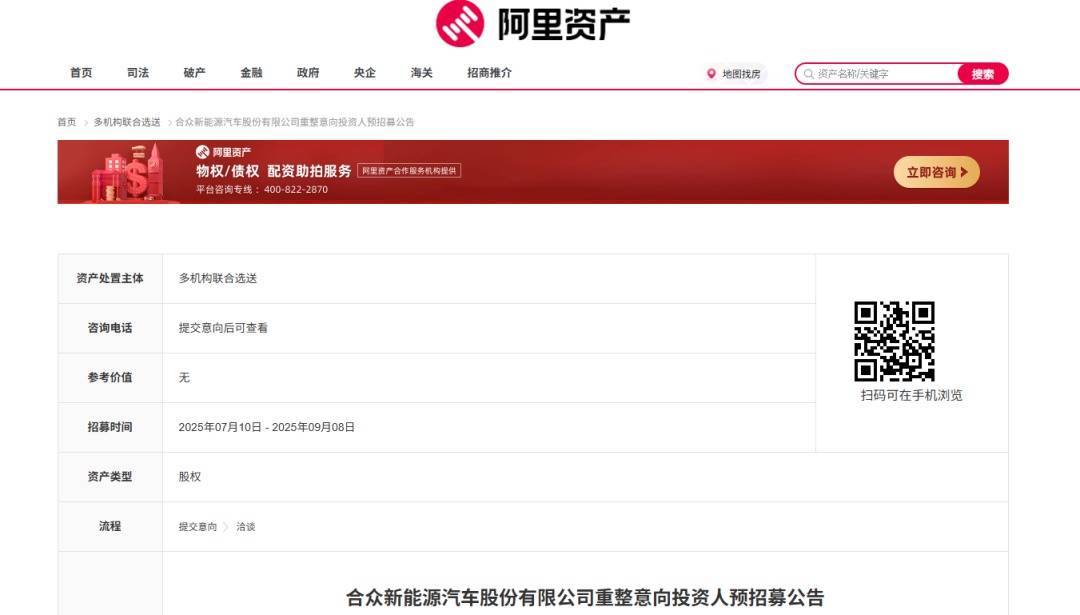Screen dimensions: 1080x615
Task: Open the 司法 nav menu item
Action: pyautogui.click(x=138, y=72)
